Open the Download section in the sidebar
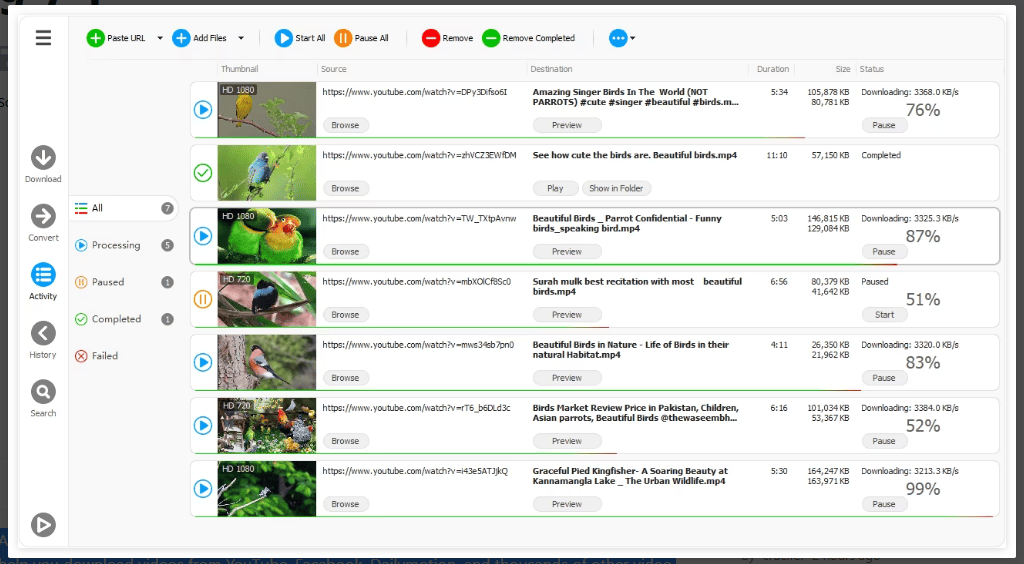 43,164
